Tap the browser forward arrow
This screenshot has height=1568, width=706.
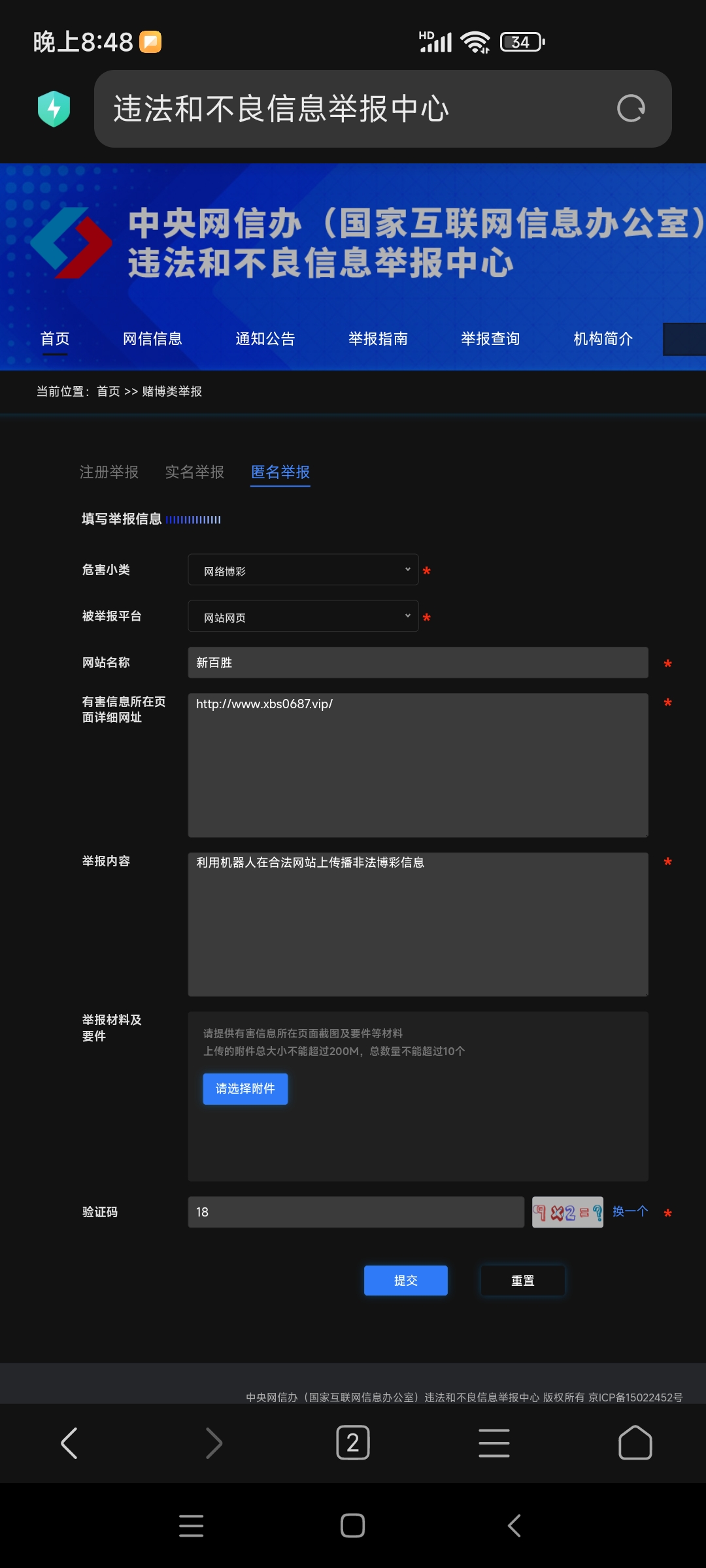pyautogui.click(x=214, y=1443)
